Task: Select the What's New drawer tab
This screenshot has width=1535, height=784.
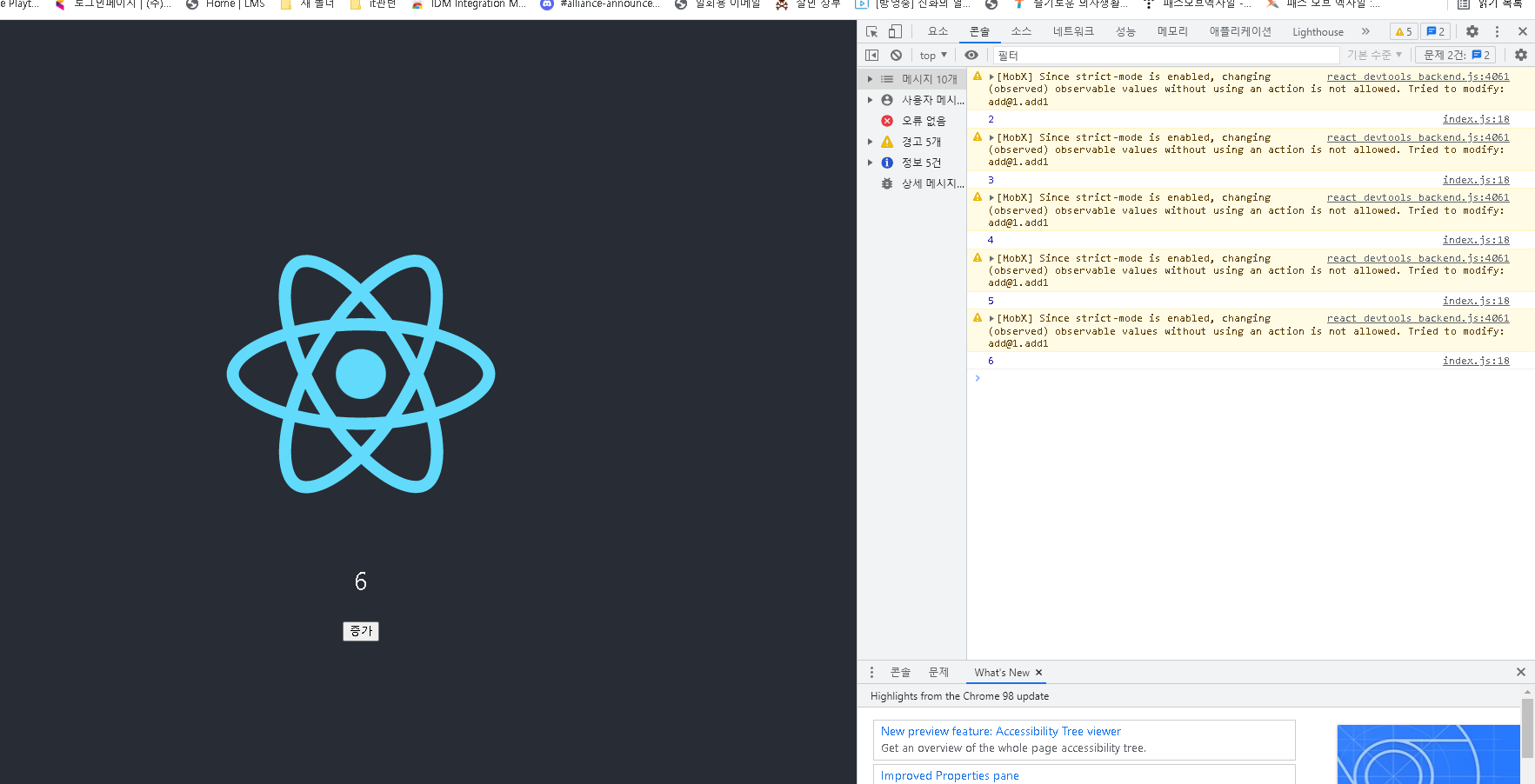Action: 1001,673
